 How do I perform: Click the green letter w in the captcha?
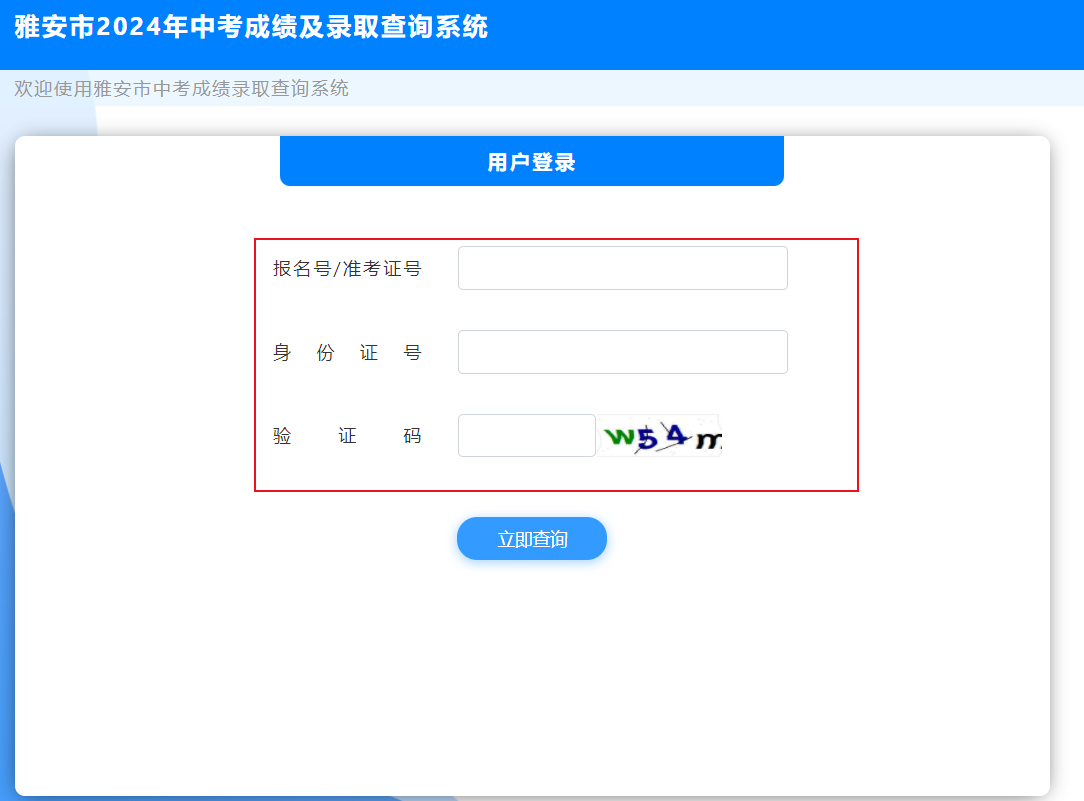(620, 437)
